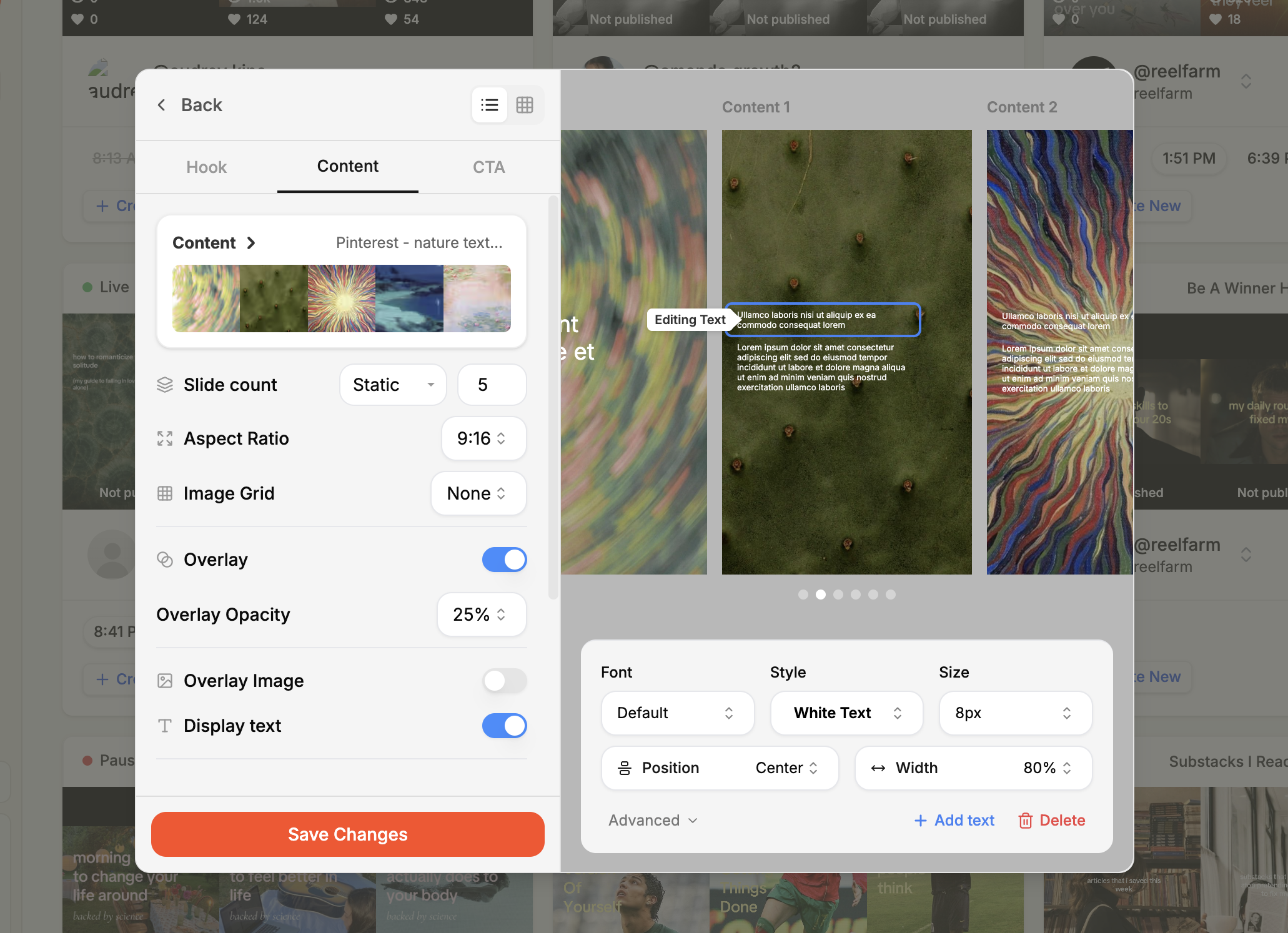
Task: Click the Pinterest - nature text collection name
Action: point(419,243)
